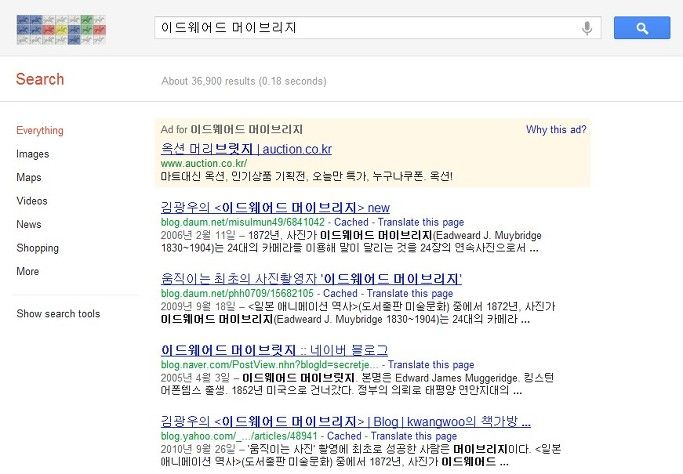This screenshot has height=474, width=683.
Task: Open Cached link for blog.yahoo.com result
Action: [344, 436]
